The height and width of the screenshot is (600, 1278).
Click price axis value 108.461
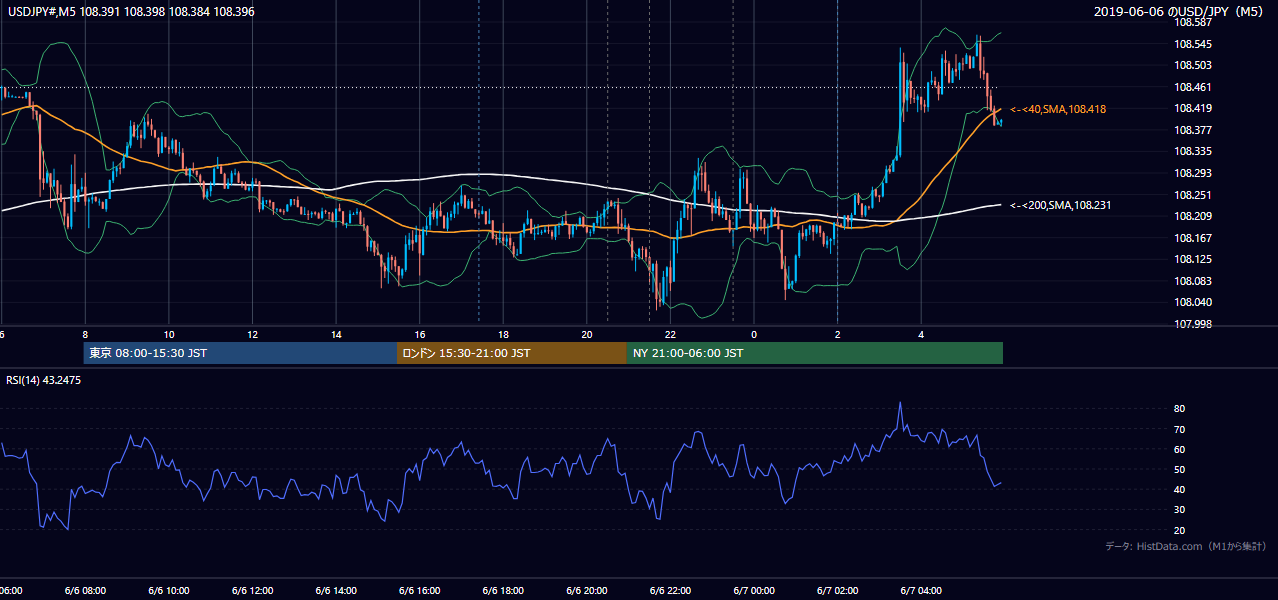tap(1193, 87)
